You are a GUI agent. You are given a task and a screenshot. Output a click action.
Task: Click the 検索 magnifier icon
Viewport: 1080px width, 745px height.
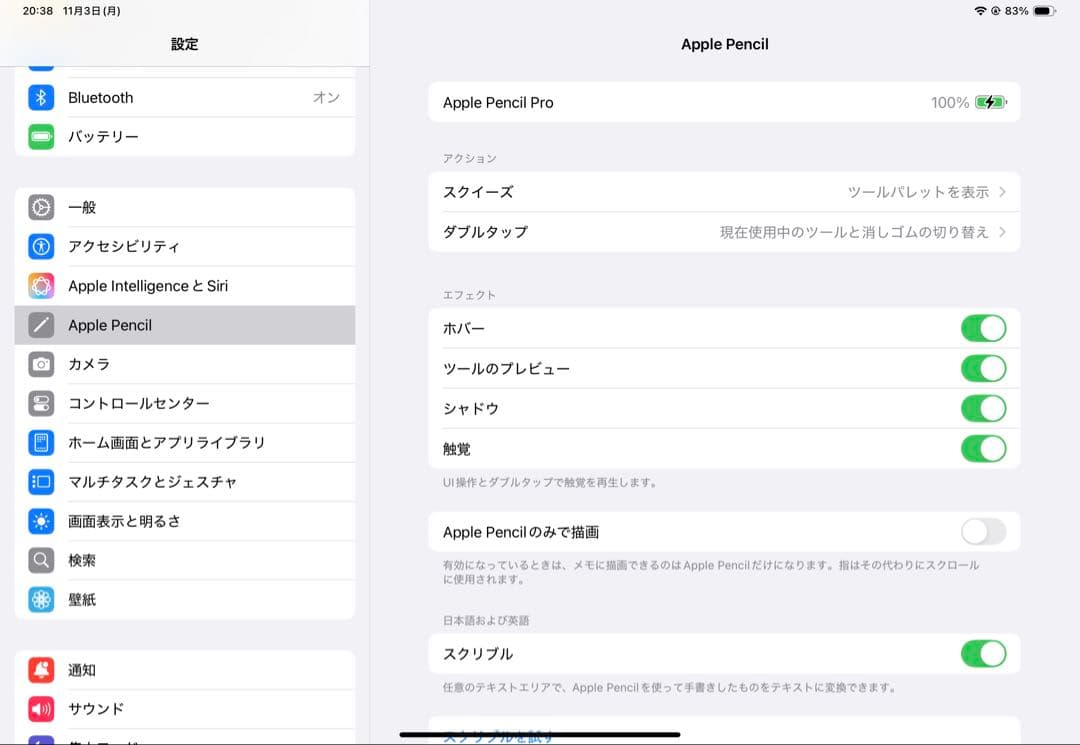point(41,560)
